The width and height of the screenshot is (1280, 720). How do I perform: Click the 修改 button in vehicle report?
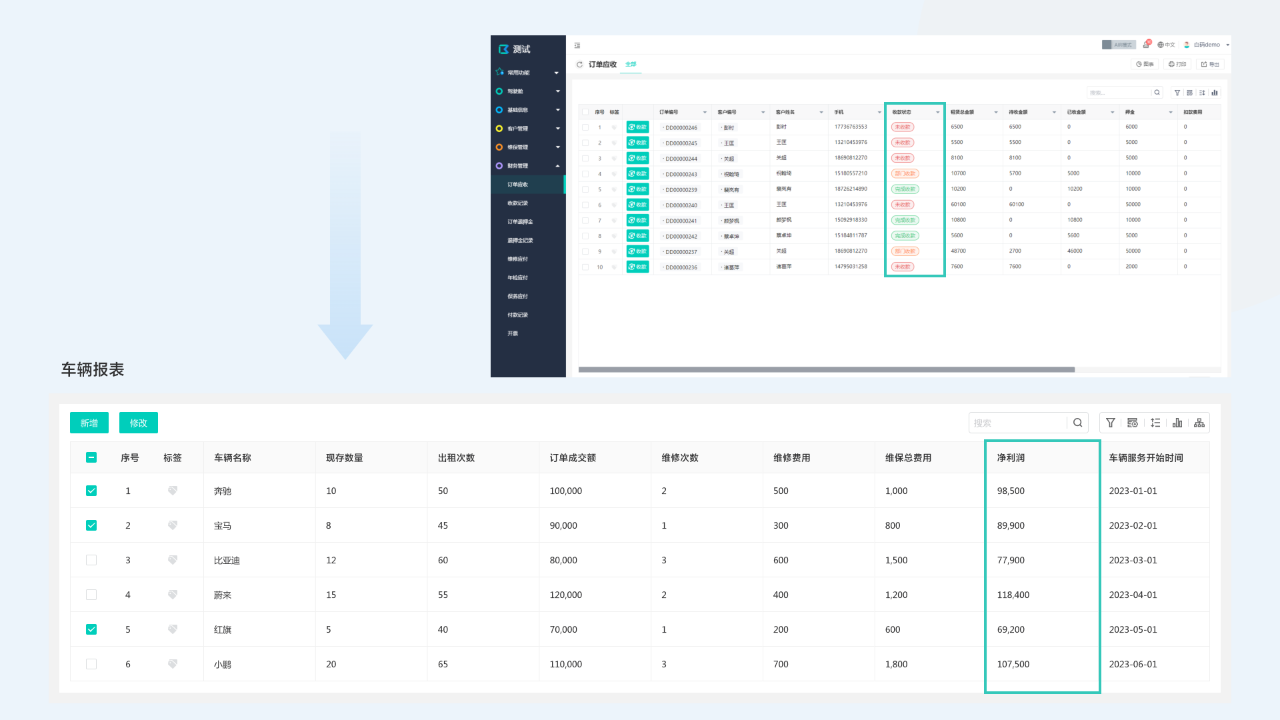click(x=138, y=423)
